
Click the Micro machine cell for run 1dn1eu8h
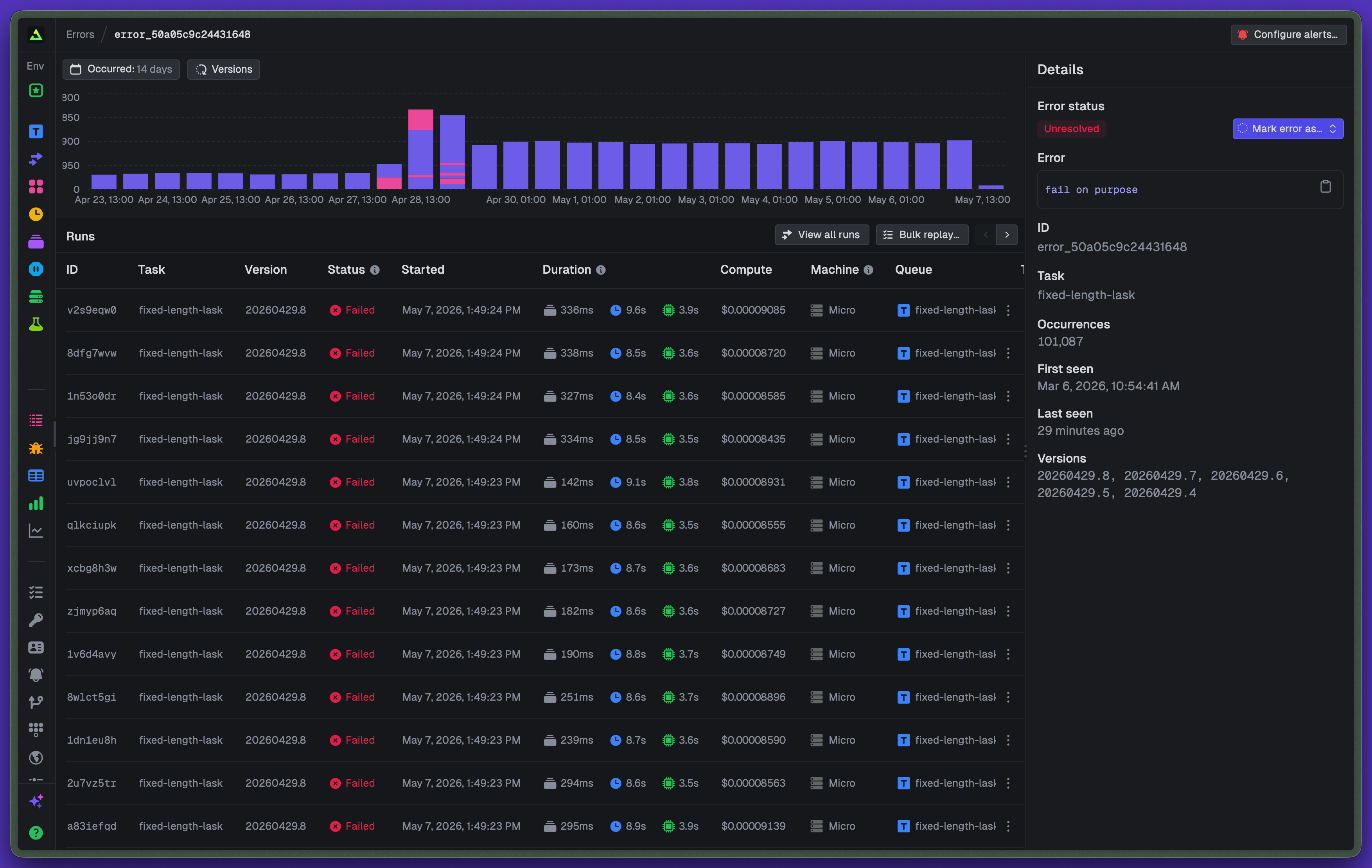point(833,741)
